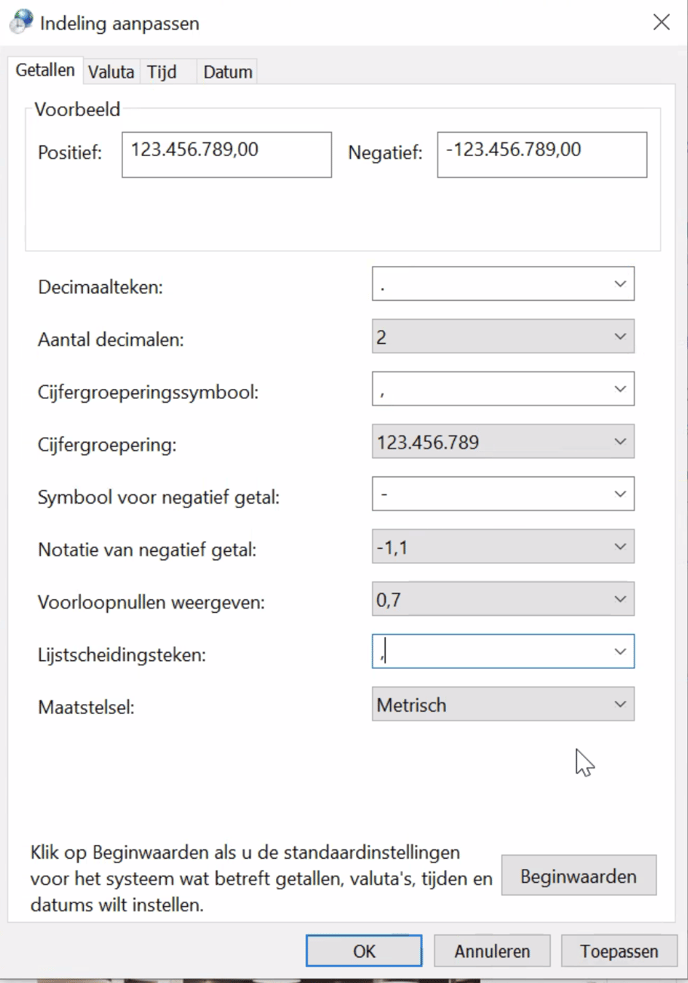Click the Beginwaarden reset button
688x983 pixels.
click(578, 876)
